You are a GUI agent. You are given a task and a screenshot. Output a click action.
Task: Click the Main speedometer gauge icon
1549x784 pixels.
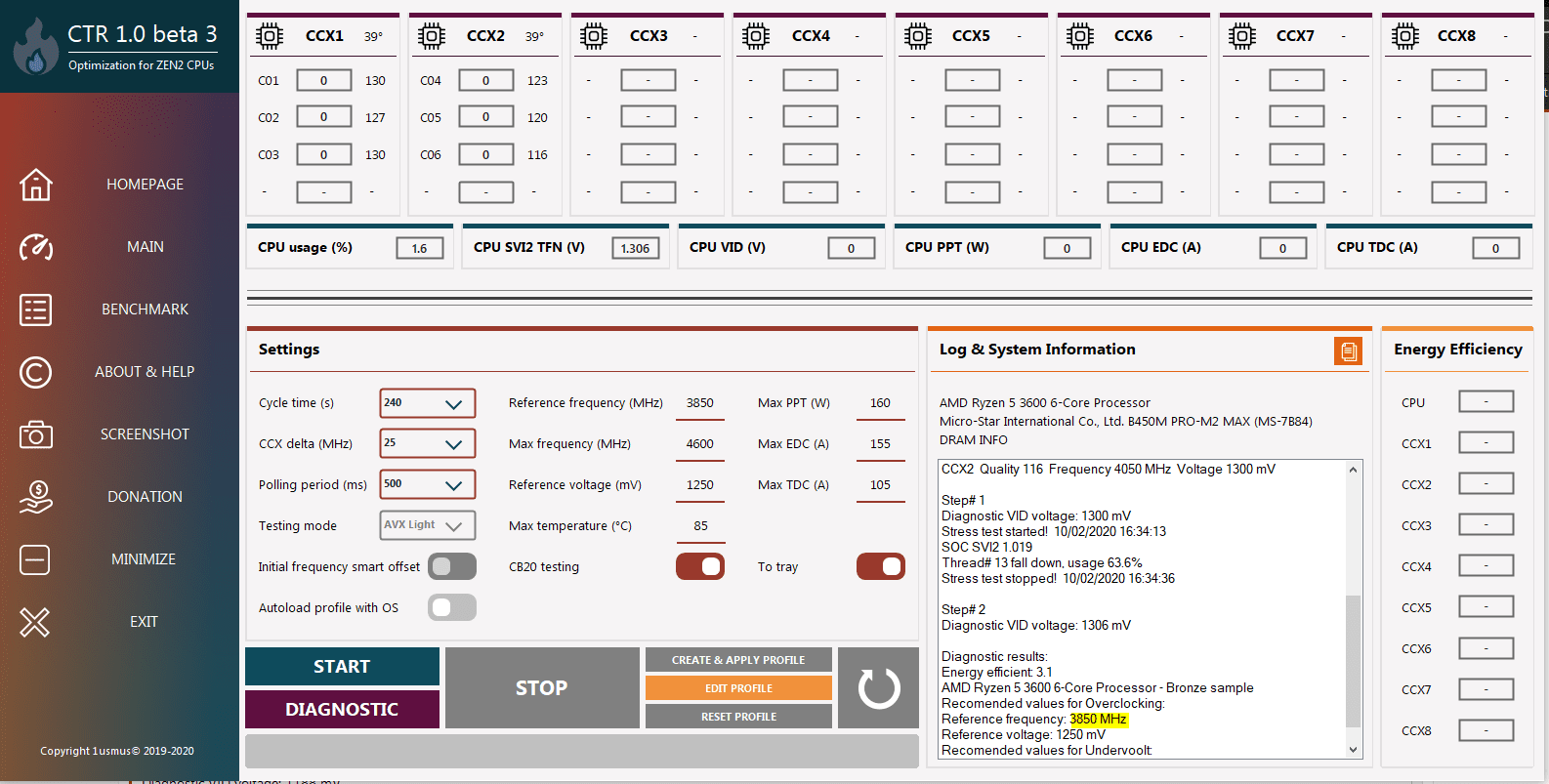[x=36, y=247]
